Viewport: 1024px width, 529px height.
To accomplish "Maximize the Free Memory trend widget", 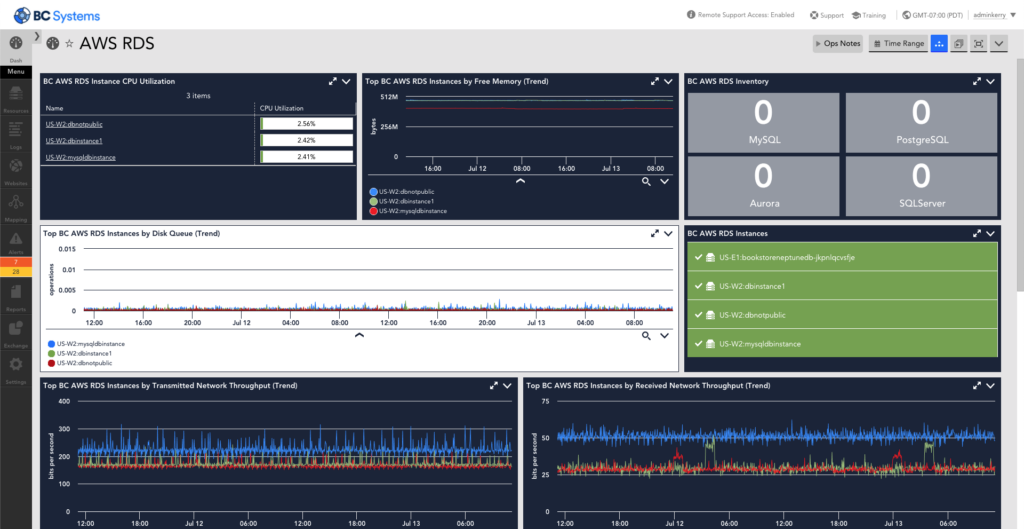I will tap(655, 82).
